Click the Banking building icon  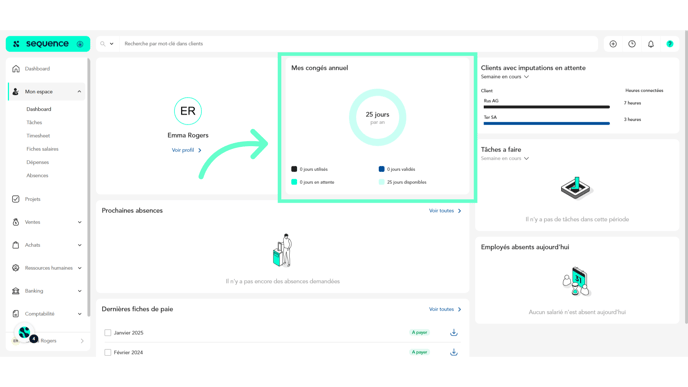(x=16, y=290)
